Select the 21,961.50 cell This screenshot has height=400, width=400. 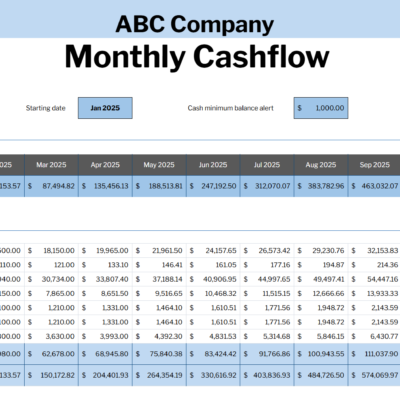(159, 251)
